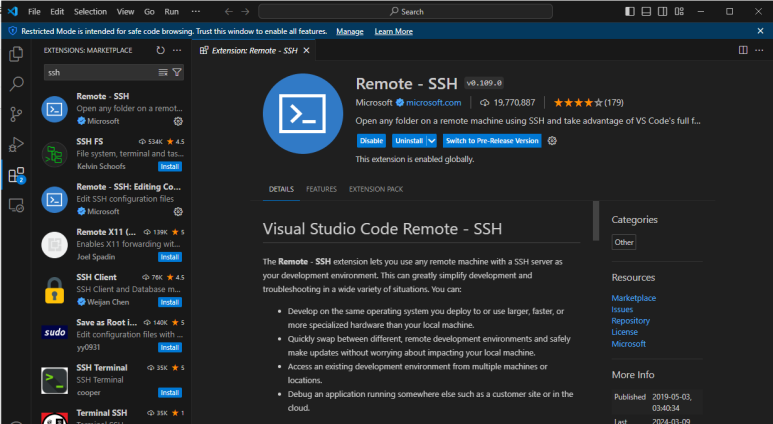Install the SSH Terminal extension
This screenshot has height=424, width=773.
tap(170, 392)
